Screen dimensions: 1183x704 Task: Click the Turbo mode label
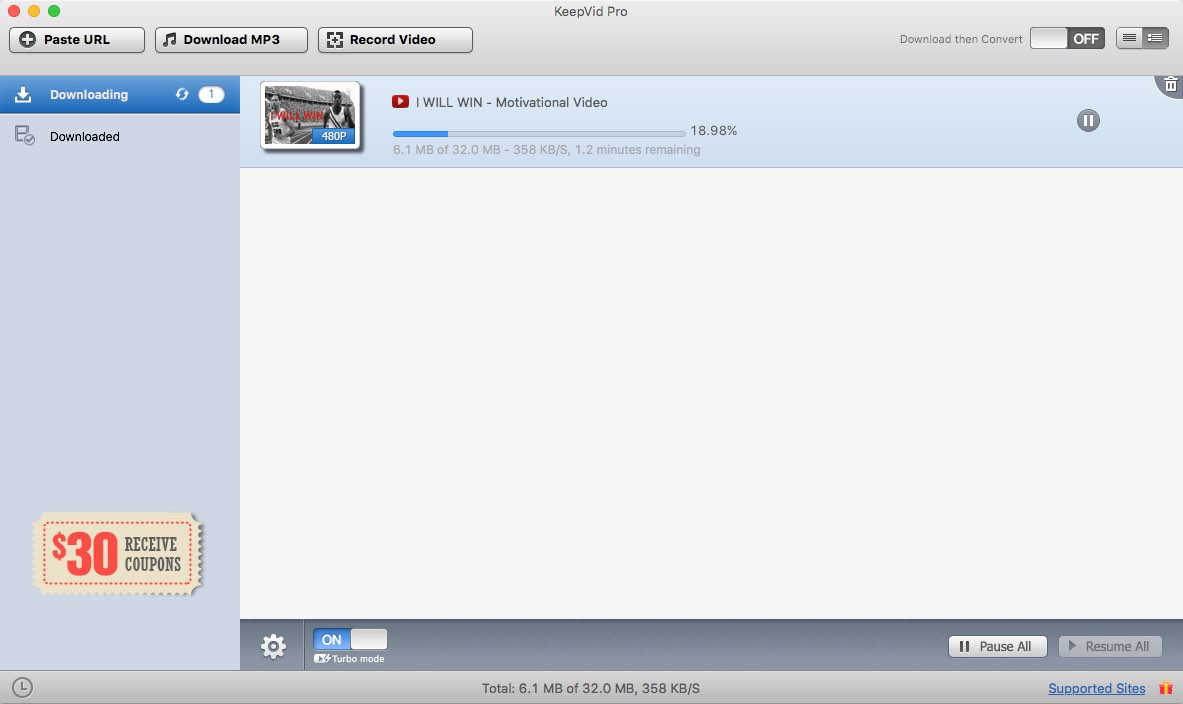click(358, 659)
